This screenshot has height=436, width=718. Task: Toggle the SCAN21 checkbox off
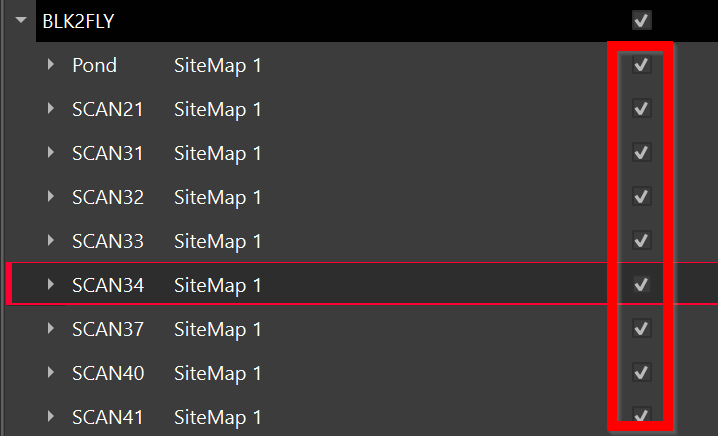pyautogui.click(x=642, y=109)
